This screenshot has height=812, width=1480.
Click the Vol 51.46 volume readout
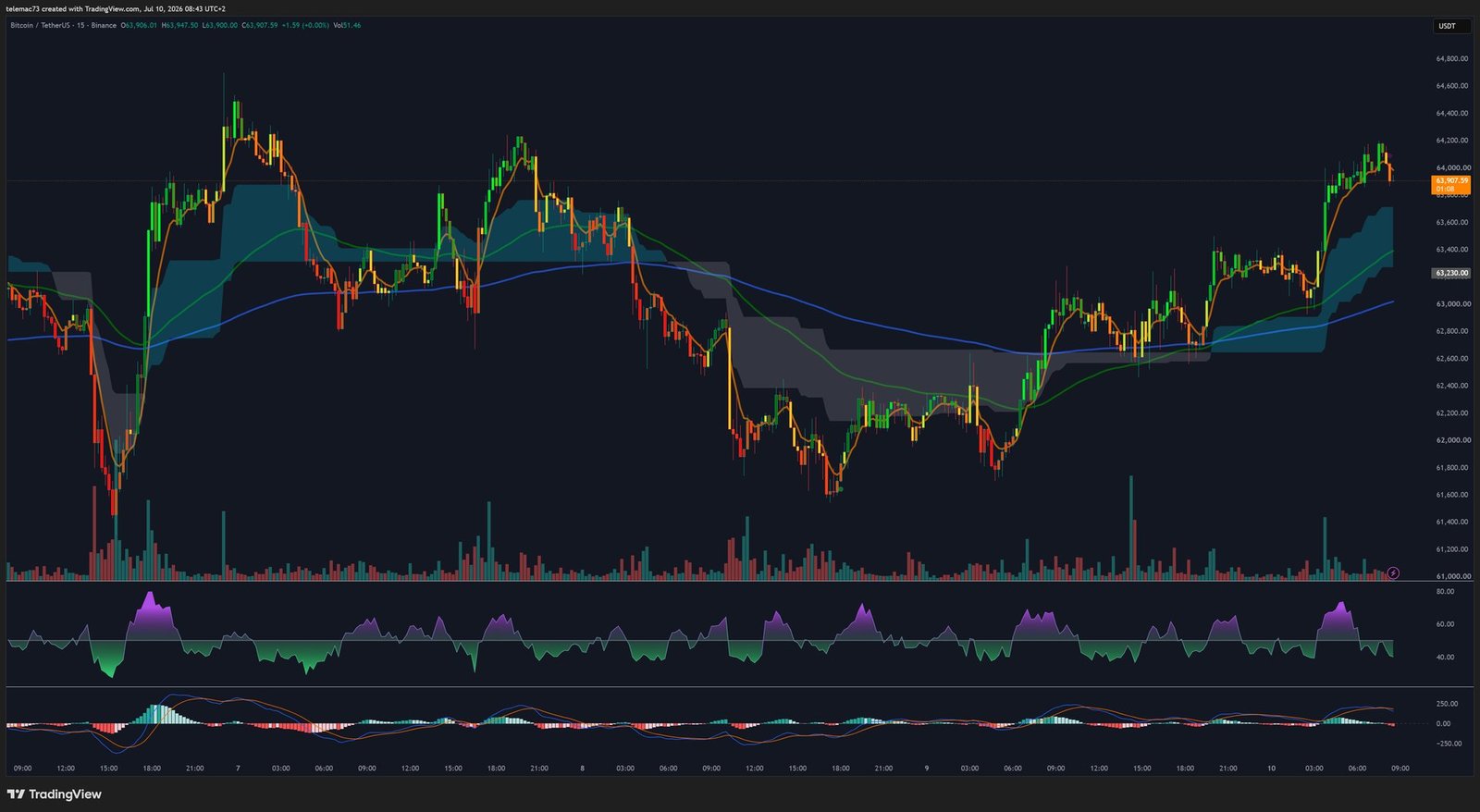coord(348,25)
